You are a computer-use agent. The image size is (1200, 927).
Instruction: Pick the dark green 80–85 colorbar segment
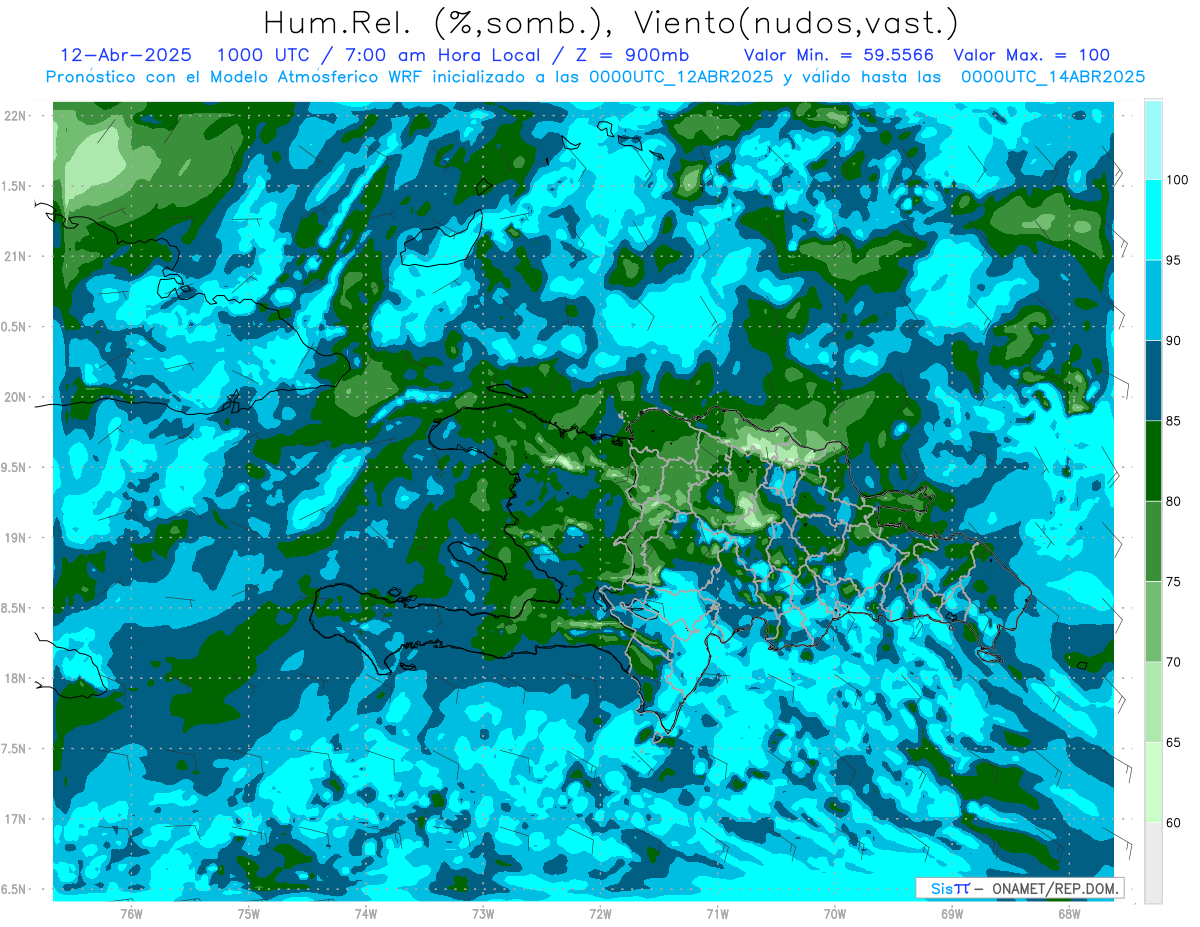(x=1153, y=461)
